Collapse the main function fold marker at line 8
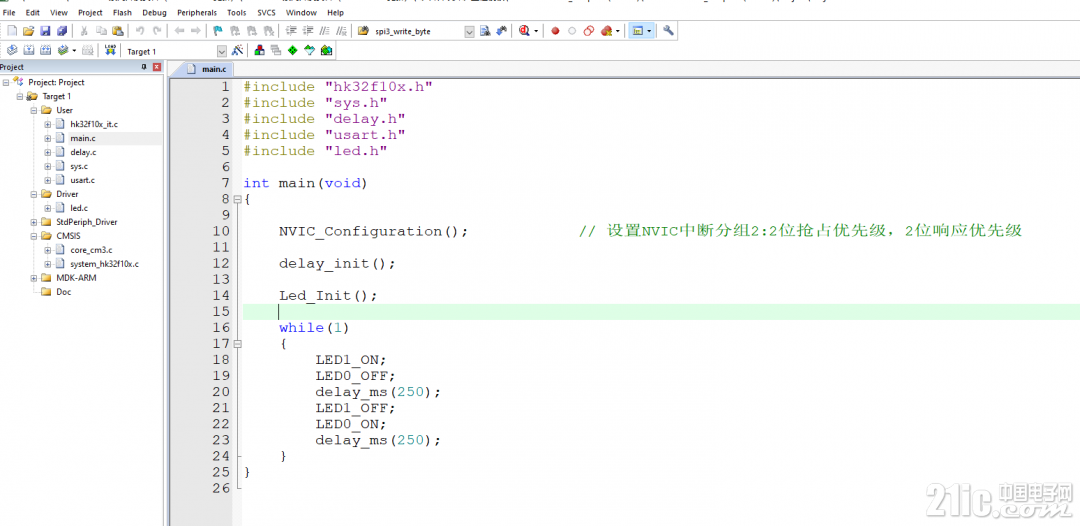 coord(238,199)
